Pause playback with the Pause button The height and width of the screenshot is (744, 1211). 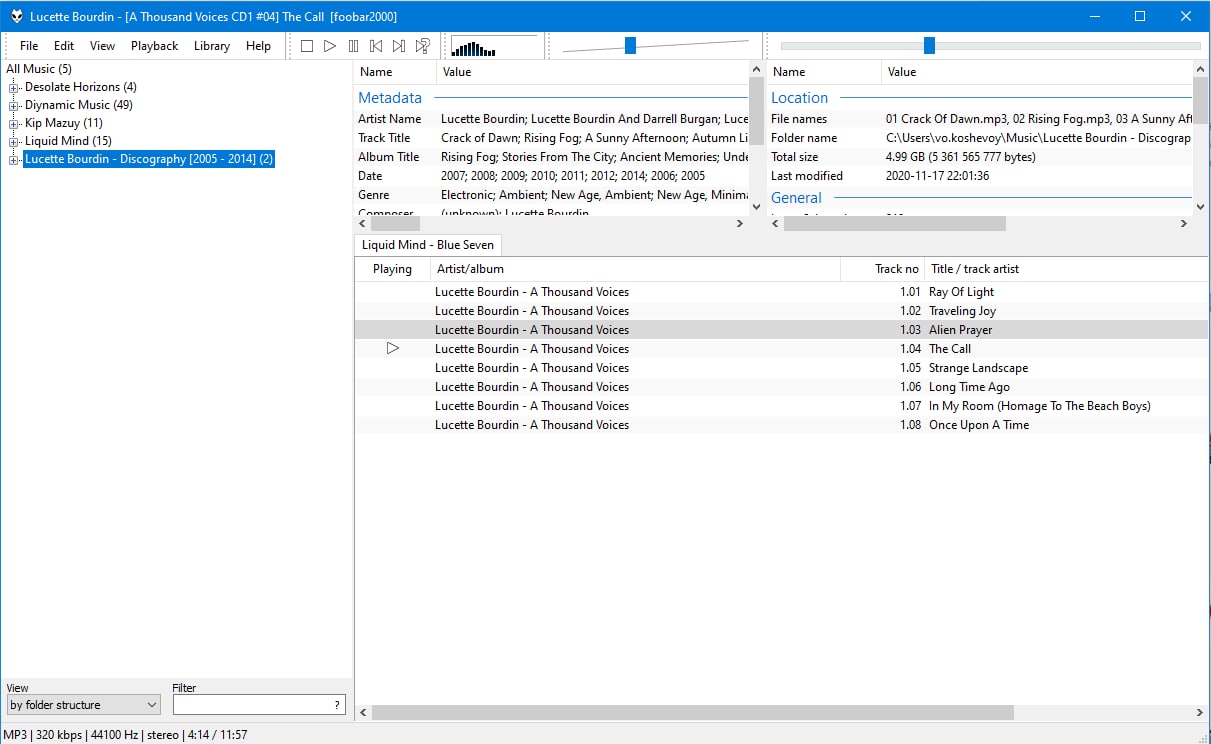[353, 46]
